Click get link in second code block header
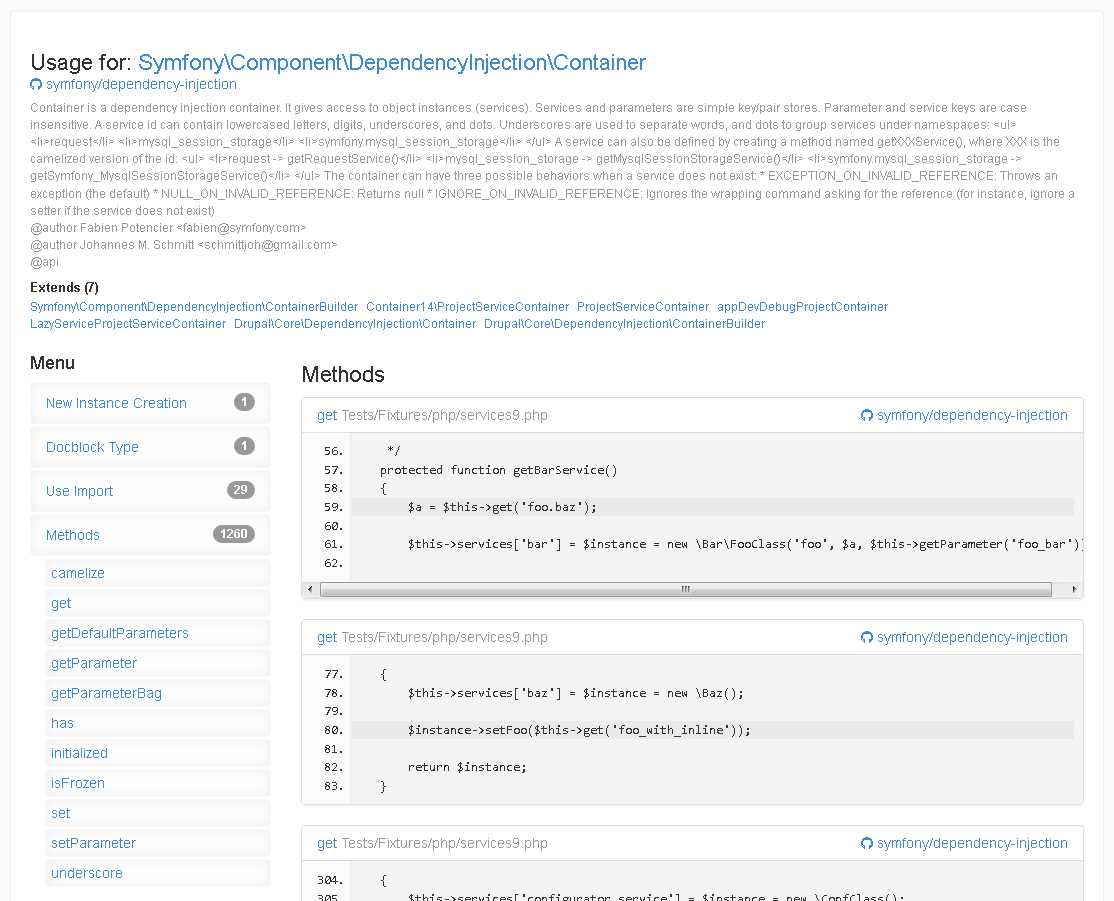 tap(327, 637)
